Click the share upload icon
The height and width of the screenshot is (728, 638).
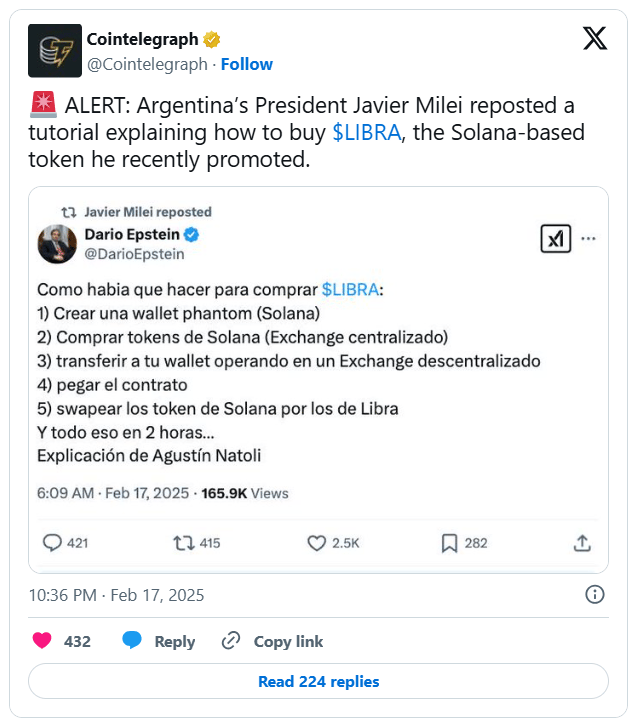point(582,543)
